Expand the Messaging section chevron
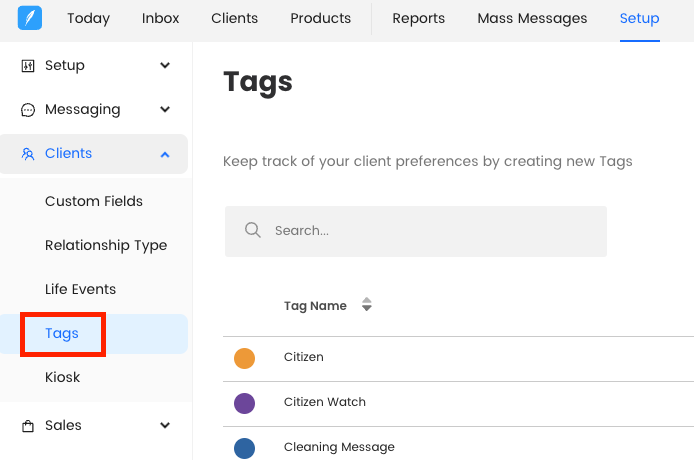The image size is (694, 460). pyautogui.click(x=165, y=110)
